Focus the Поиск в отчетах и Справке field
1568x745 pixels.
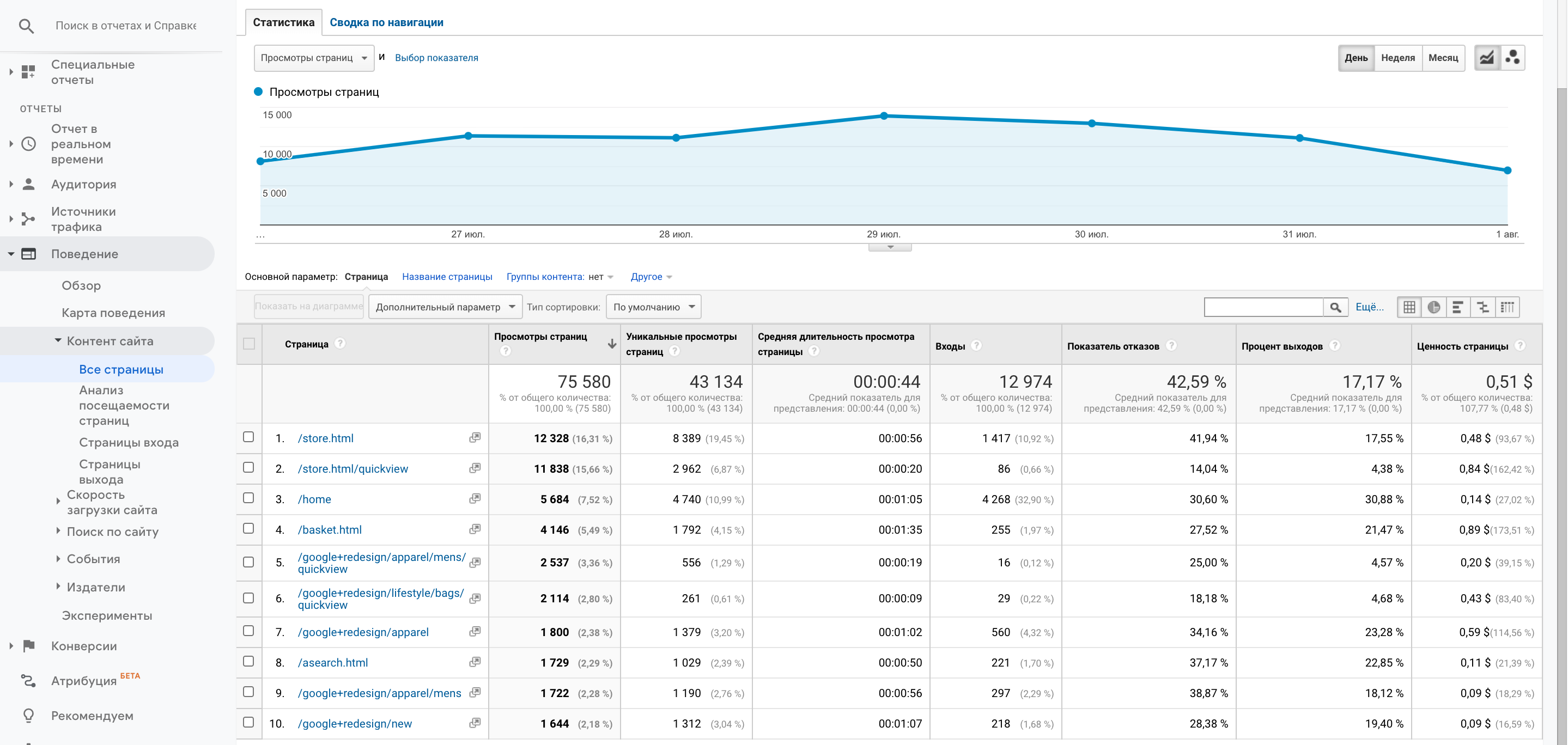coord(126,26)
